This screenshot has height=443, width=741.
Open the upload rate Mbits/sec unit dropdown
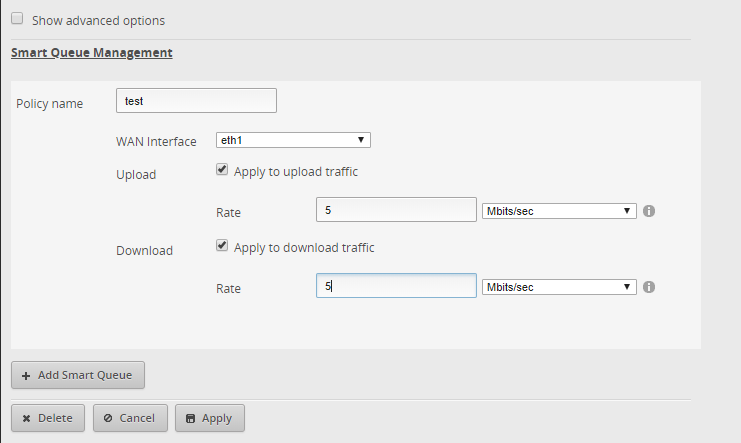(558, 211)
